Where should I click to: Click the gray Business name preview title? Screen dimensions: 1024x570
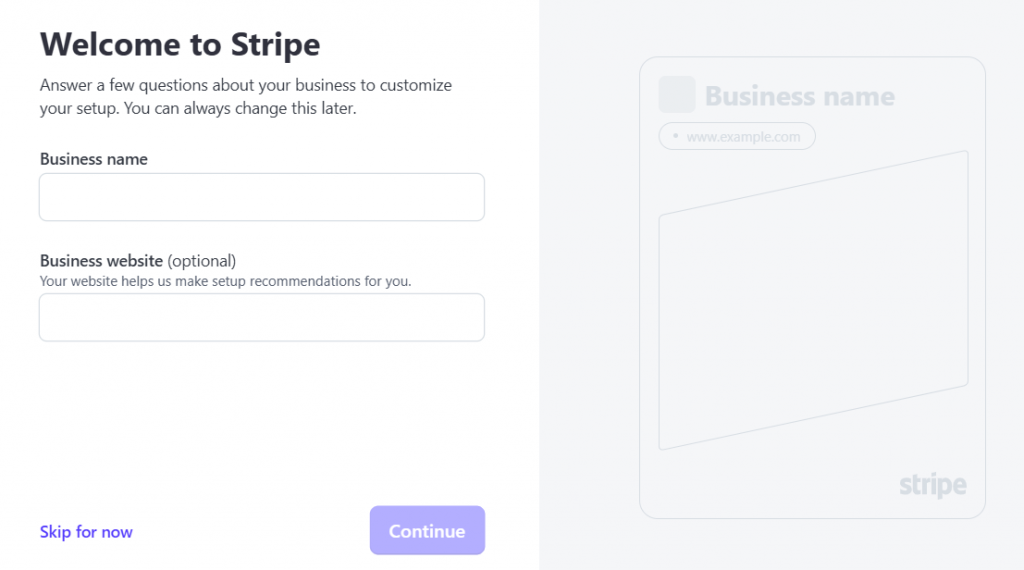point(799,96)
